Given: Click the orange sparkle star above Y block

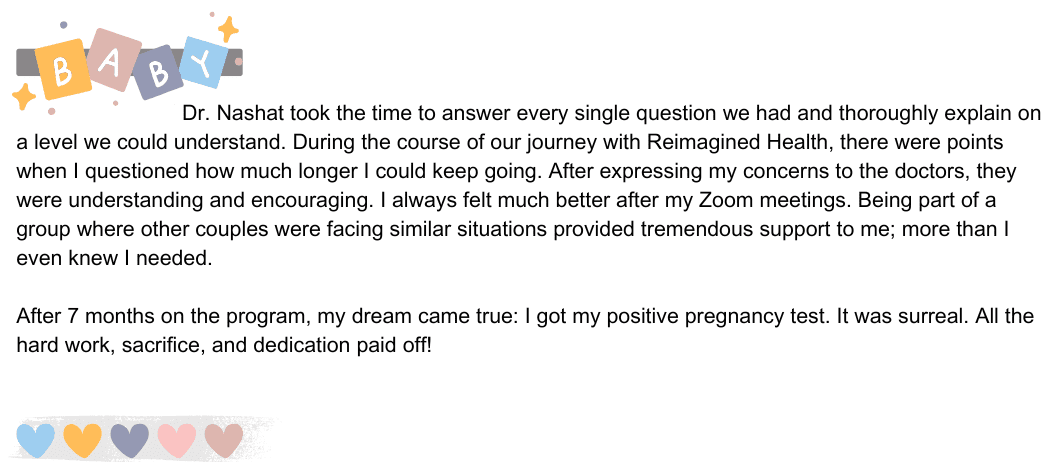Looking at the screenshot, I should pyautogui.click(x=228, y=29).
